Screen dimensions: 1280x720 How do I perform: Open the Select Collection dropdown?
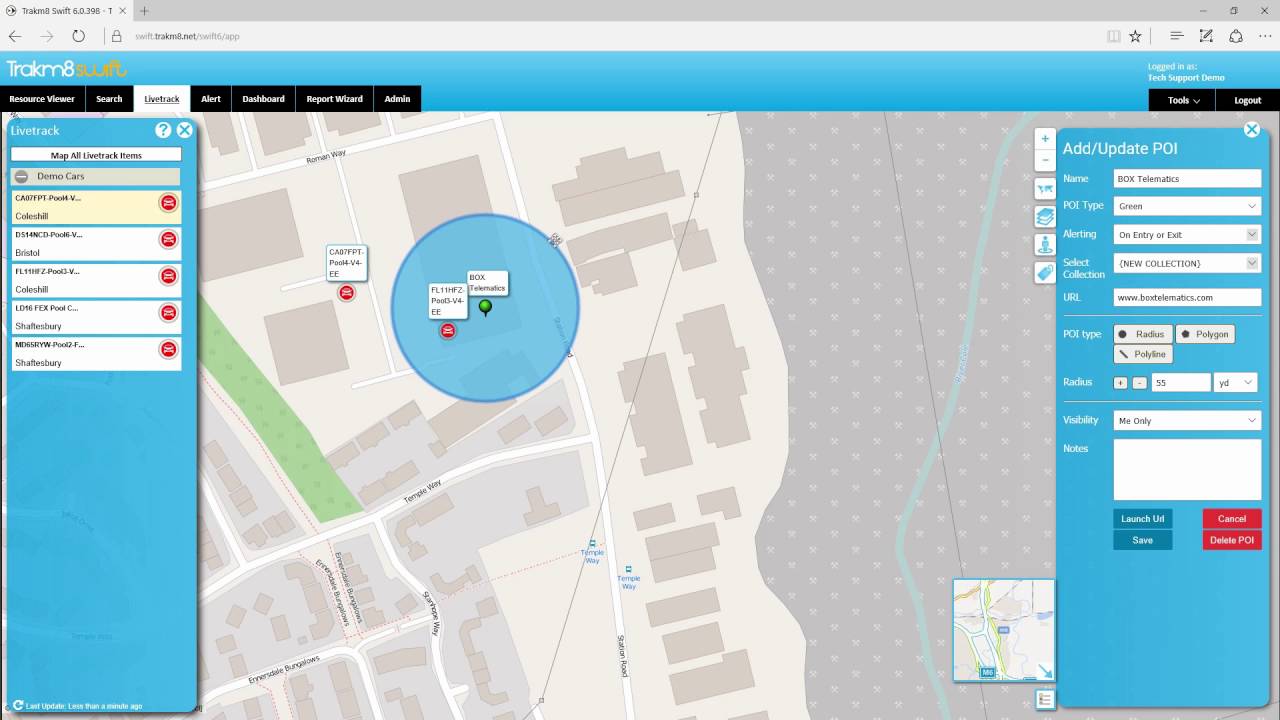point(1187,263)
